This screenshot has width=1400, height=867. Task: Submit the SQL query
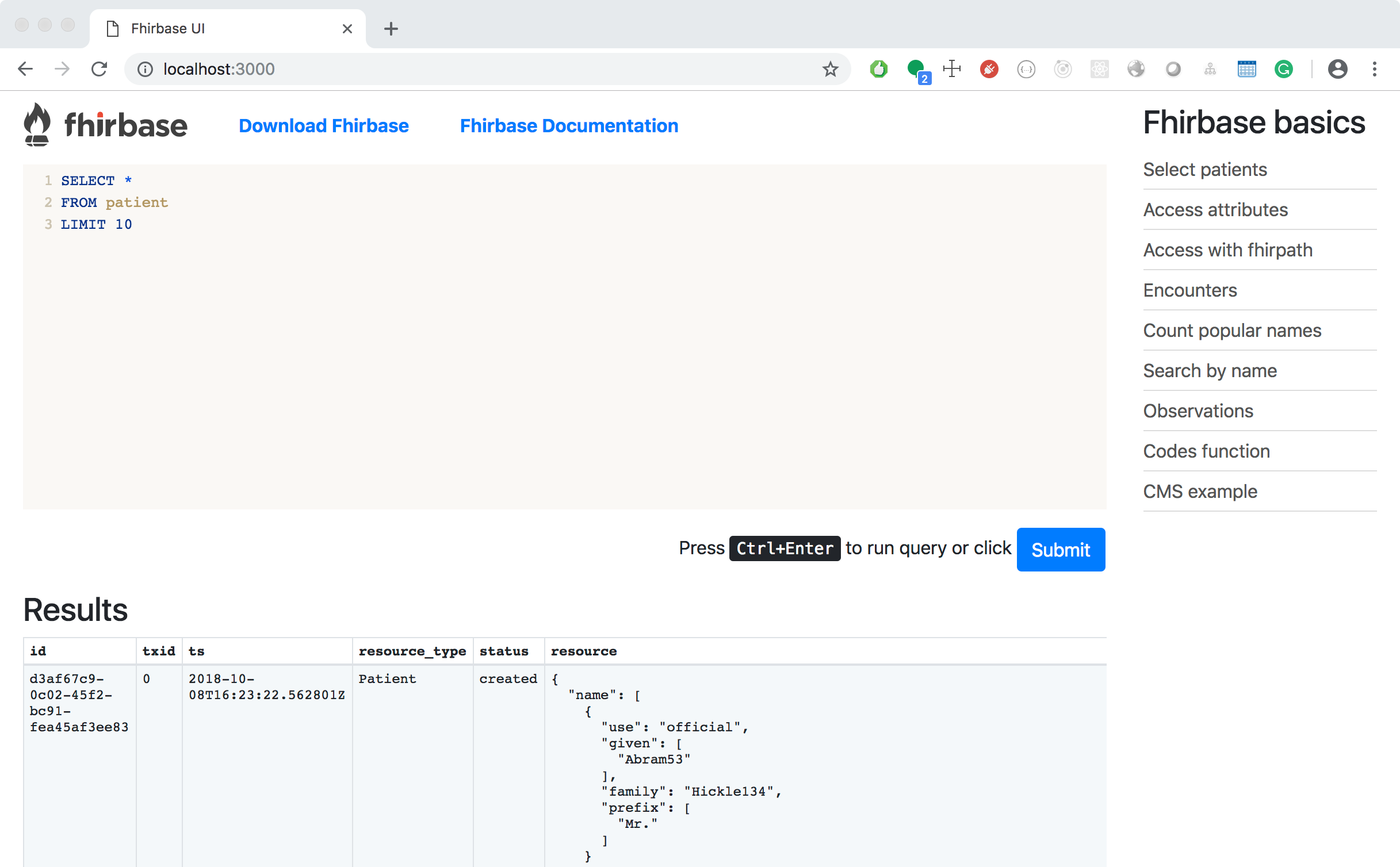1060,549
